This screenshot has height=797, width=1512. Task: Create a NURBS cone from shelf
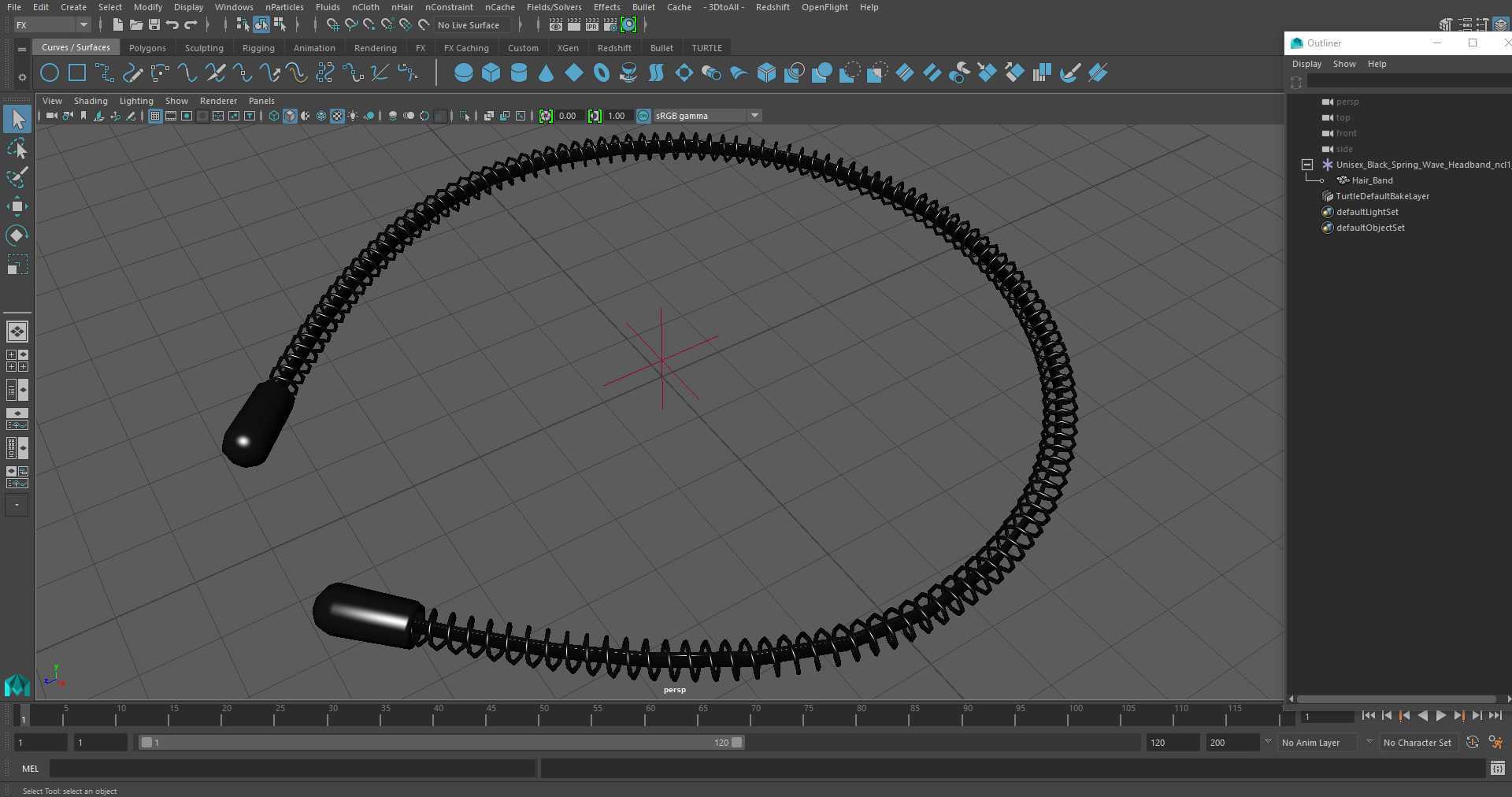[547, 73]
